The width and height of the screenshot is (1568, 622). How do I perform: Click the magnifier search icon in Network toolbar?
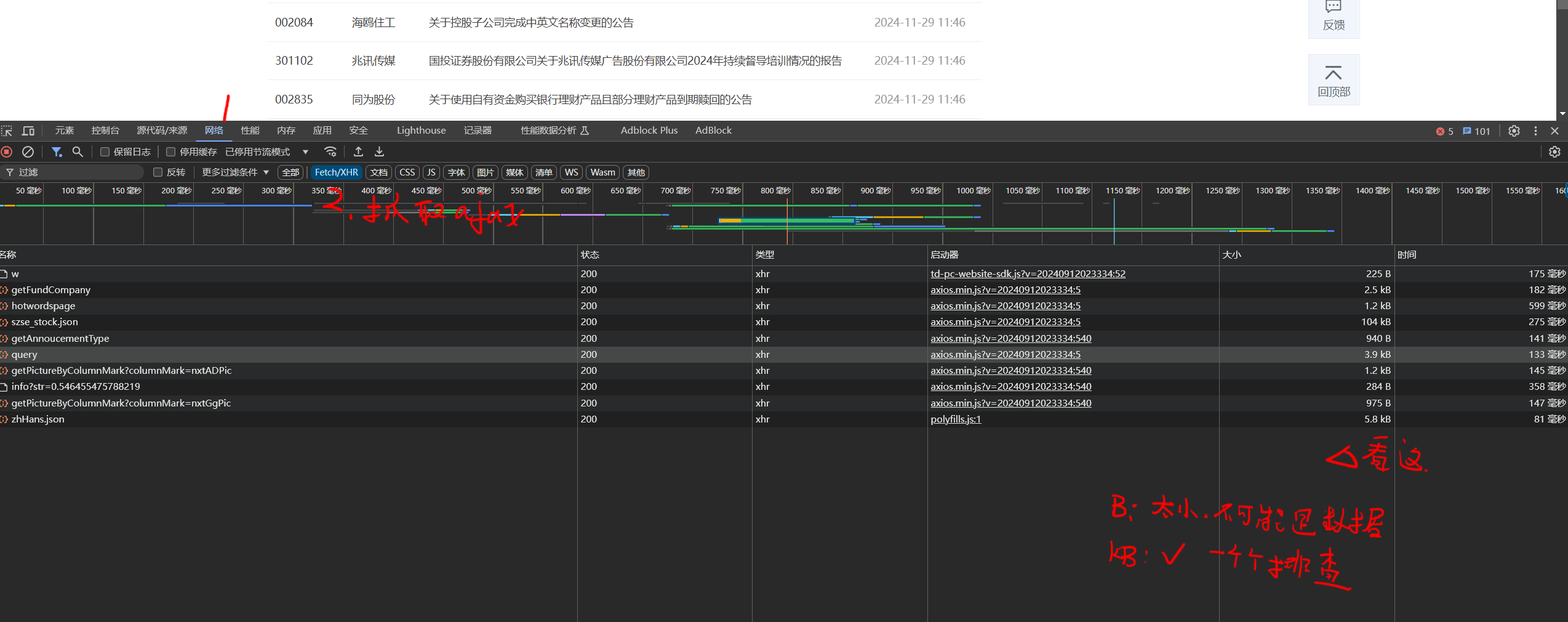78,151
